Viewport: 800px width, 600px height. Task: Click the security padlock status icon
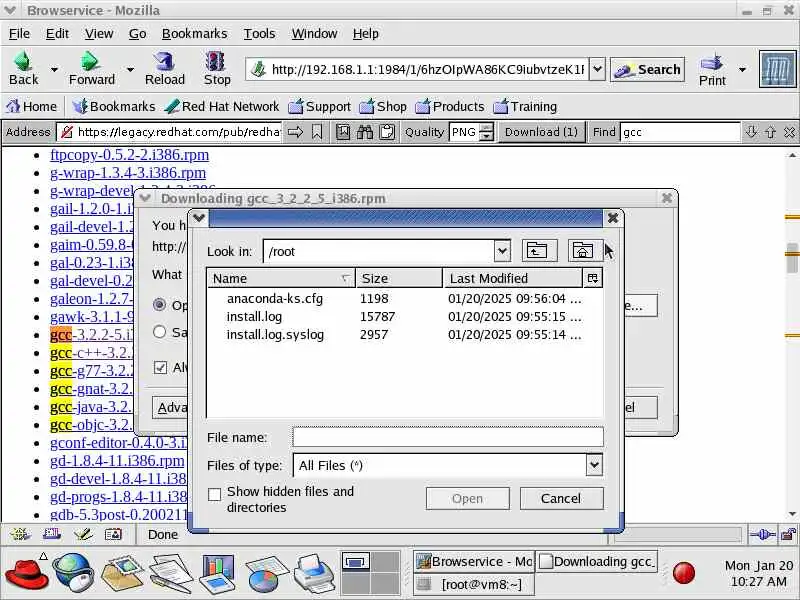788,534
